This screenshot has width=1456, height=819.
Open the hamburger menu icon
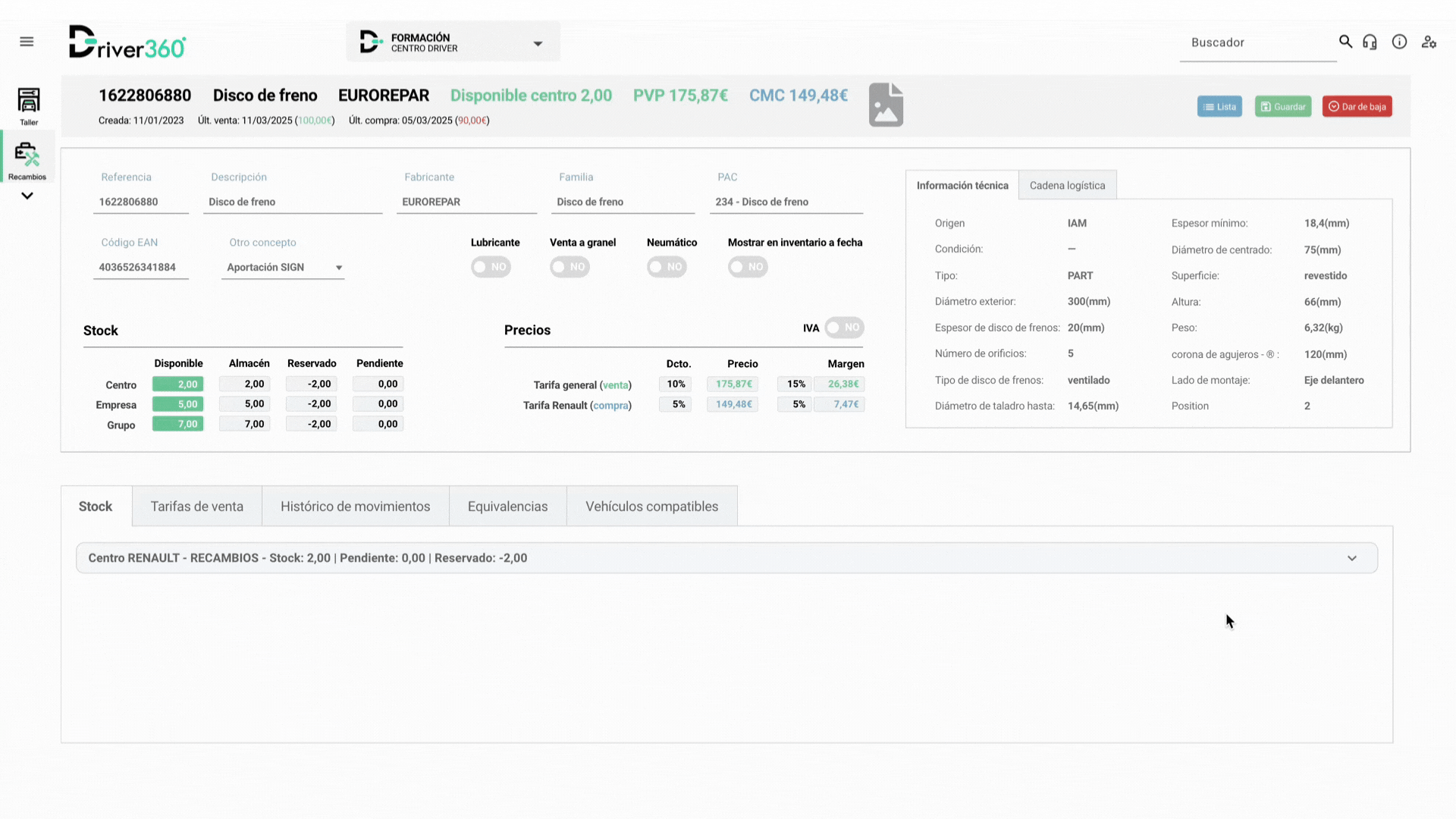[27, 42]
